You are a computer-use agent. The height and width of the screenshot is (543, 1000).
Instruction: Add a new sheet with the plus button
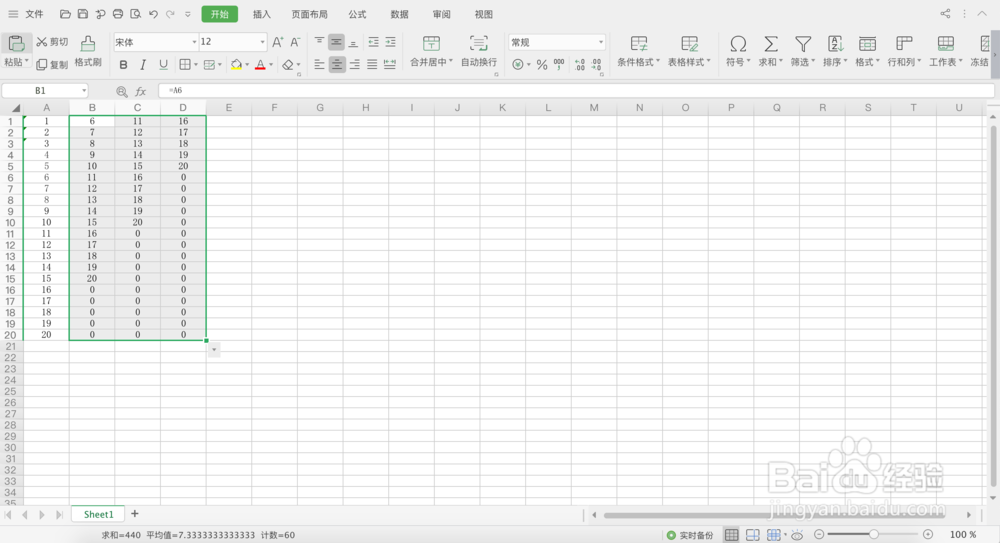point(135,514)
